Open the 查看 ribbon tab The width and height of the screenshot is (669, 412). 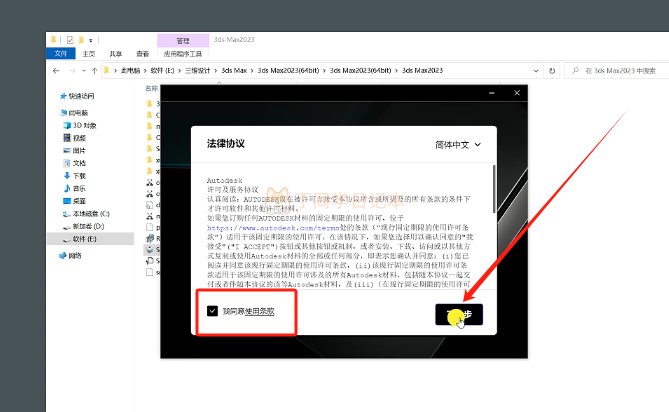coord(143,54)
